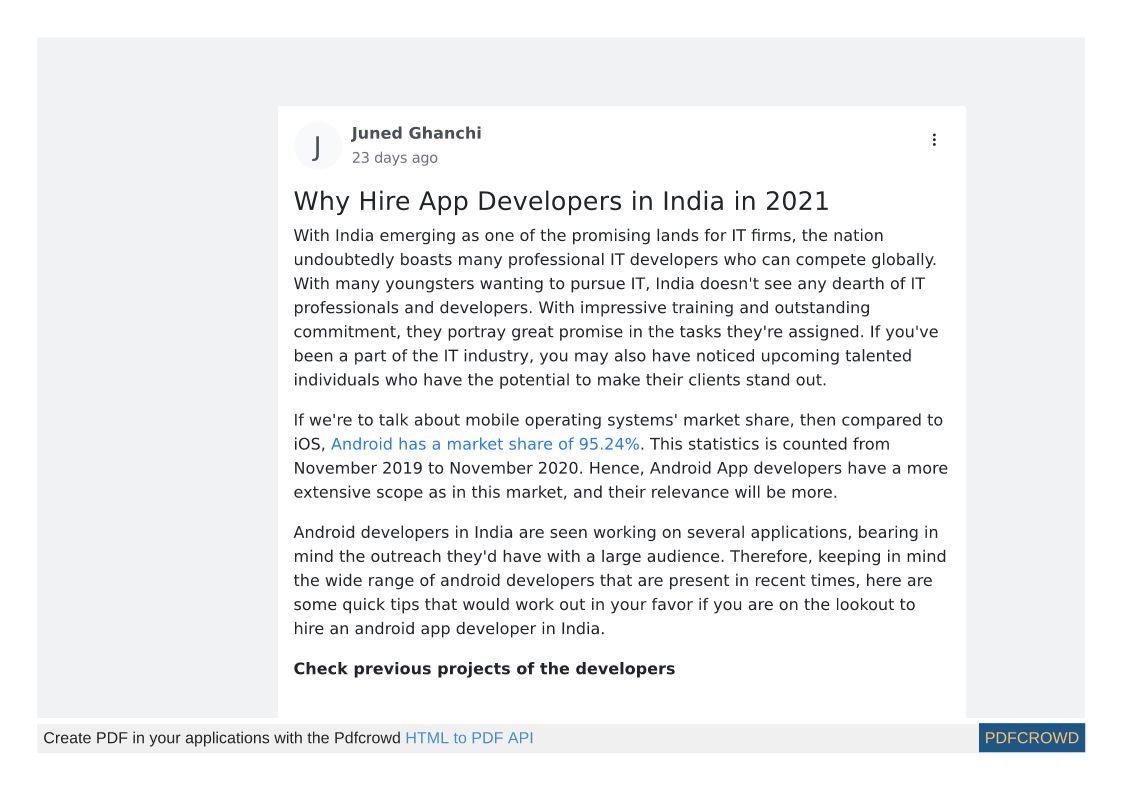Click the "23 days ago" timestamp
The height and width of the screenshot is (795, 1123).
(394, 158)
